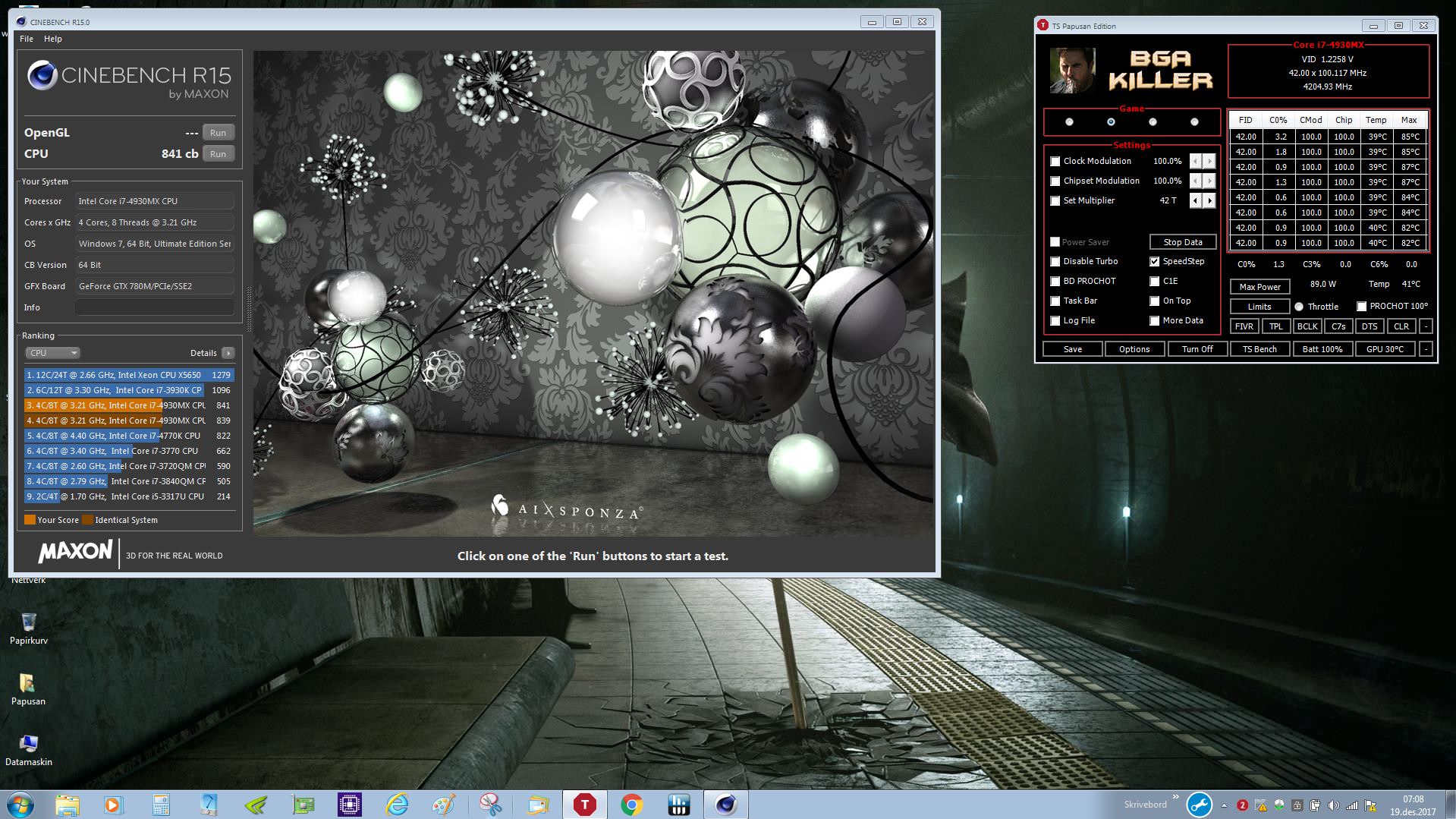Click the BGA Killer avatar image
Image resolution: width=1456 pixels, height=819 pixels.
(x=1072, y=71)
